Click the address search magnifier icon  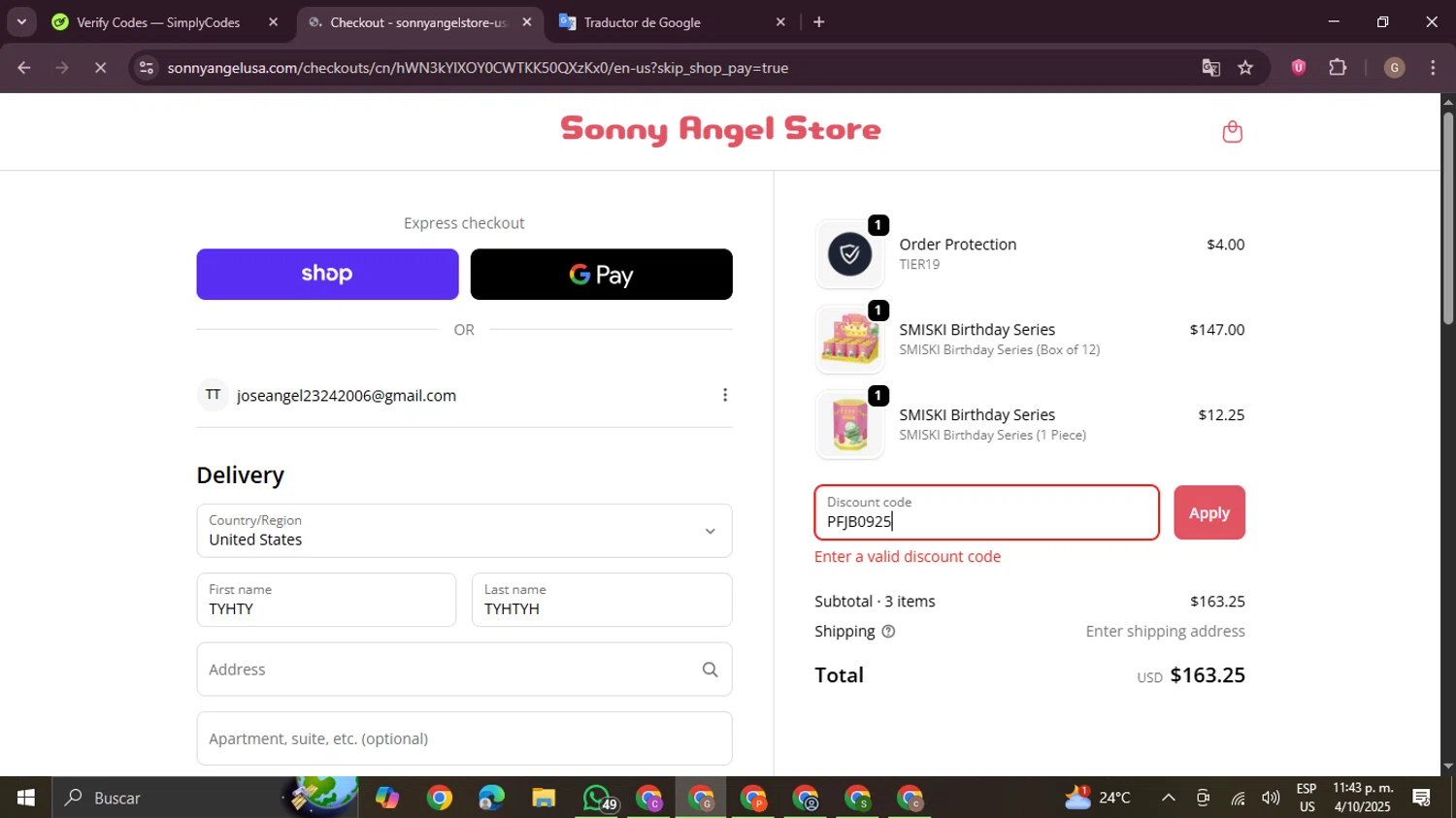coord(710,670)
